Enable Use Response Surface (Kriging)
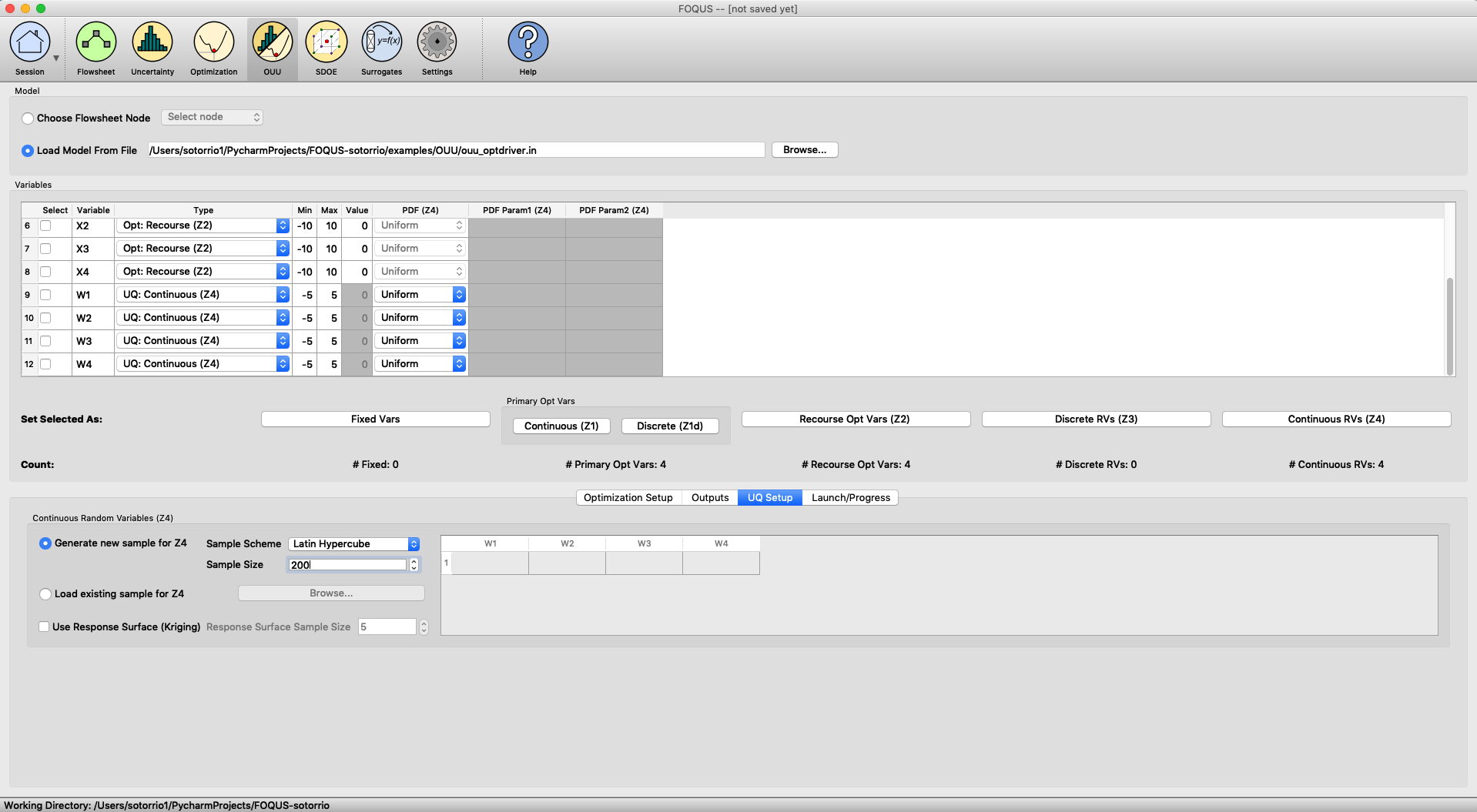The width and height of the screenshot is (1477, 812). [x=45, y=627]
